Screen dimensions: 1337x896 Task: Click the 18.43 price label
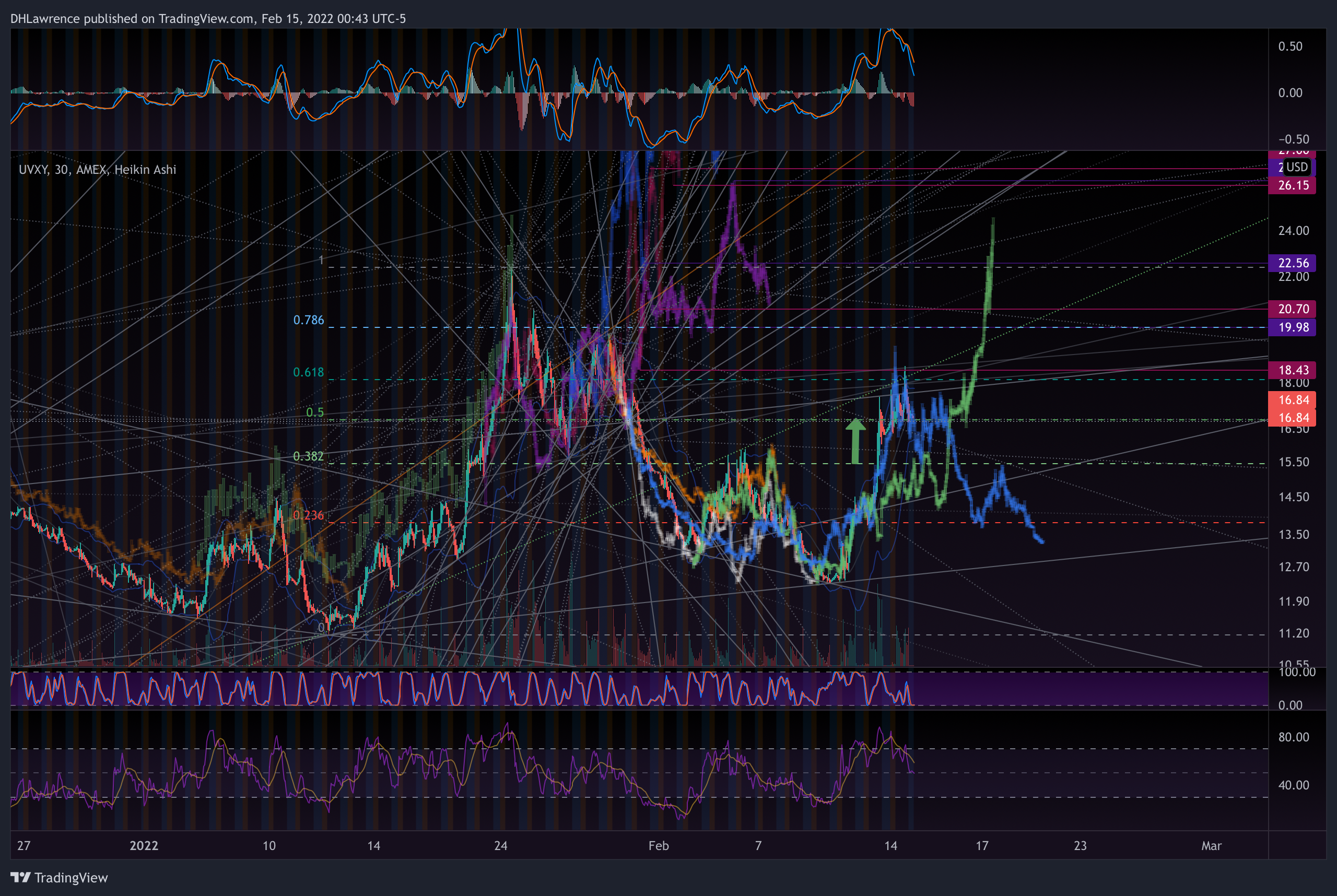tap(1292, 370)
